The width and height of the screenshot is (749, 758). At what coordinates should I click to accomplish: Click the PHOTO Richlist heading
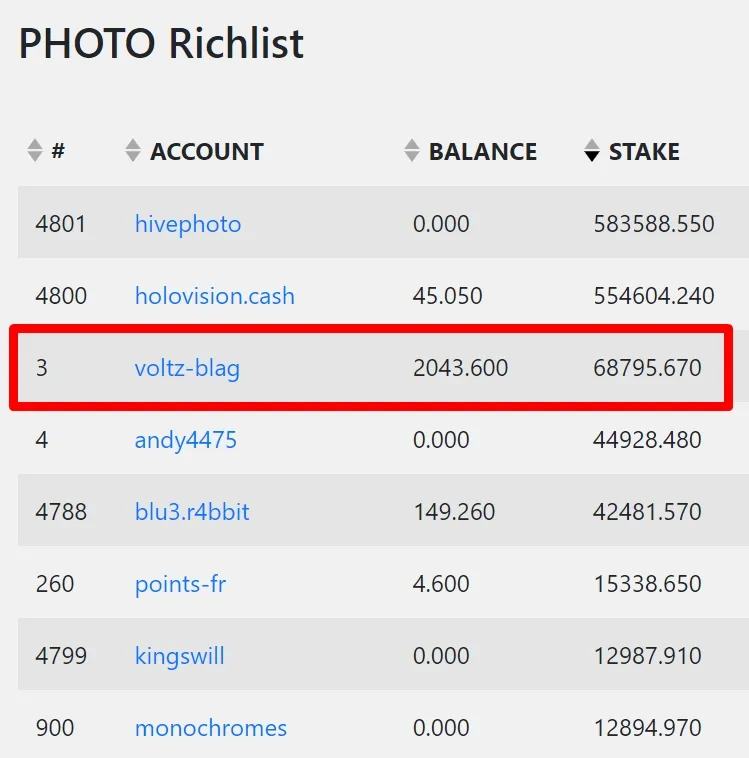161,43
